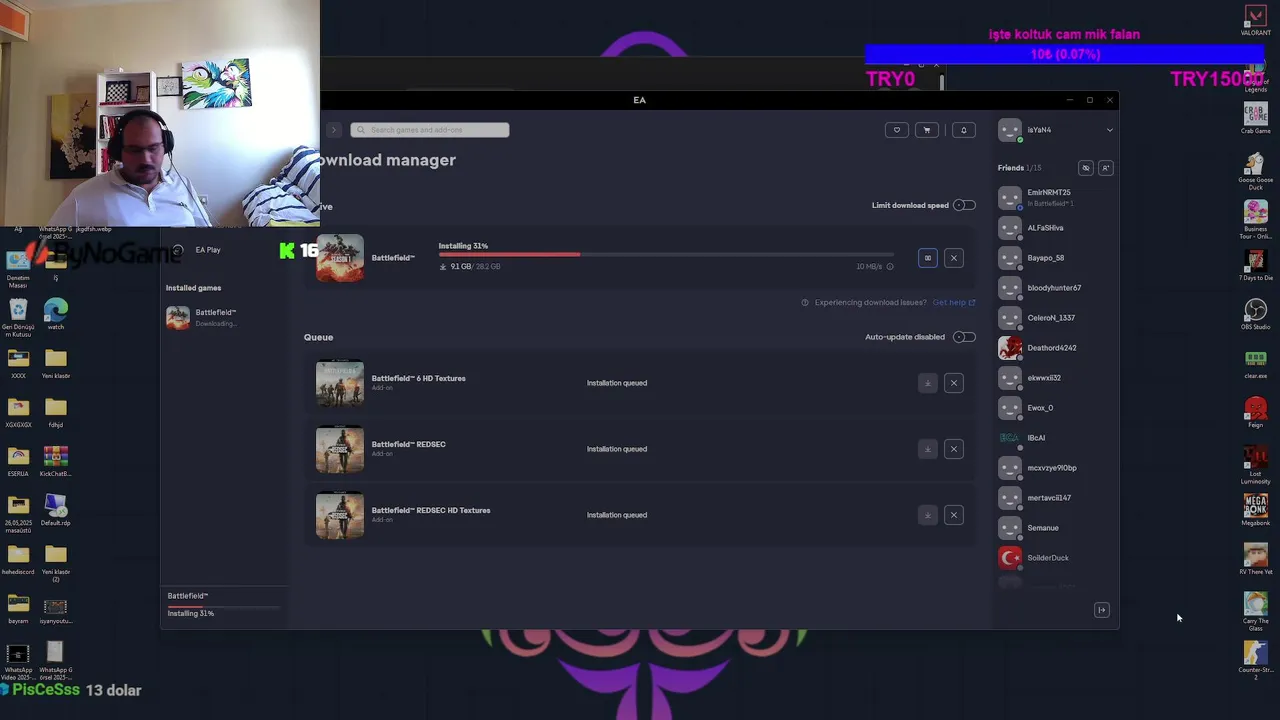This screenshot has width=1280, height=720.
Task: Select the Feign desktop icon
Action: pyautogui.click(x=1255, y=412)
